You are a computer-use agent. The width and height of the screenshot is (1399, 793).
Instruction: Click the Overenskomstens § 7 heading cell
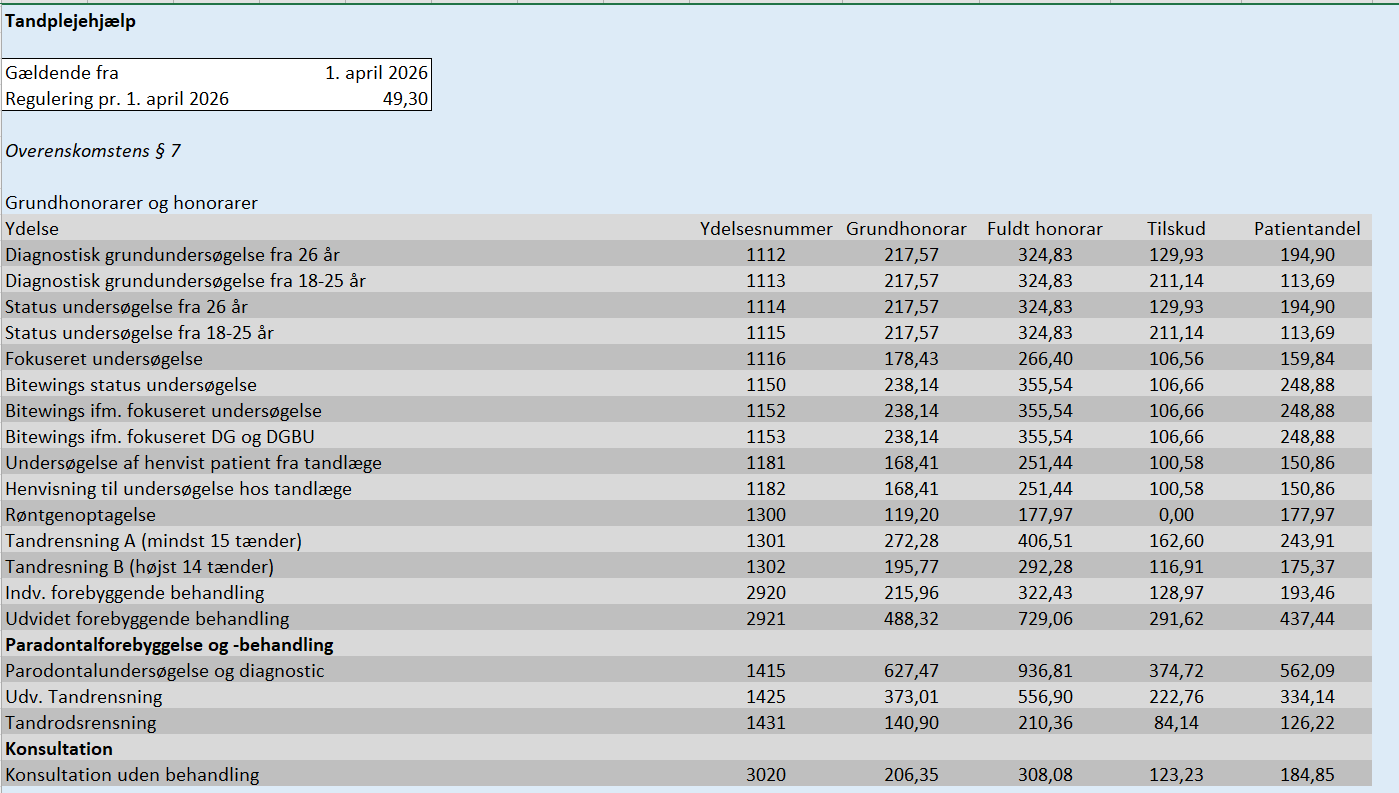(93, 151)
